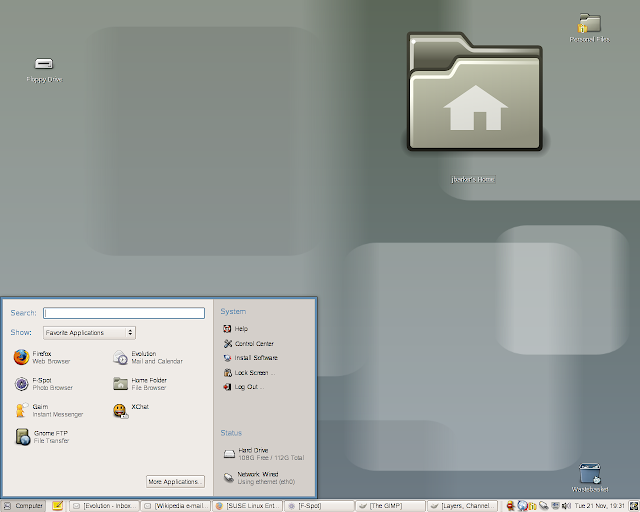Launch Firefox Web Browser from favorites
Screen dimensions: 640x512
click(x=42, y=357)
